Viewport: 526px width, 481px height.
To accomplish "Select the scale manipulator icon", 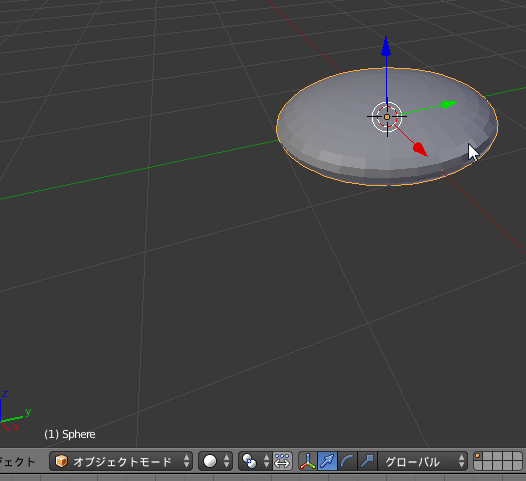I will click(x=367, y=461).
